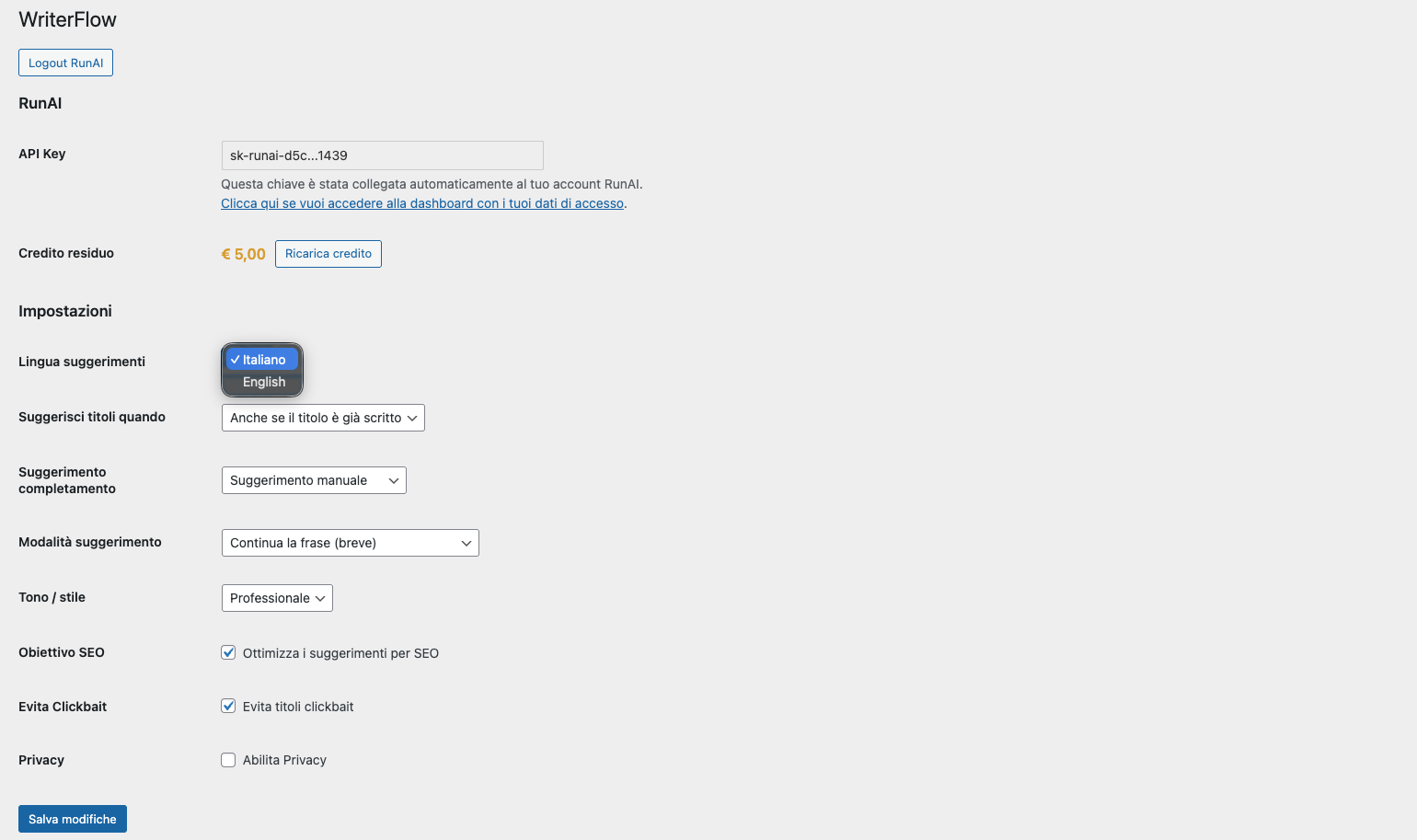The width and height of the screenshot is (1417, 840).
Task: Uncheck Ottimizza i suggerimenti per SEO
Action: tap(228, 653)
